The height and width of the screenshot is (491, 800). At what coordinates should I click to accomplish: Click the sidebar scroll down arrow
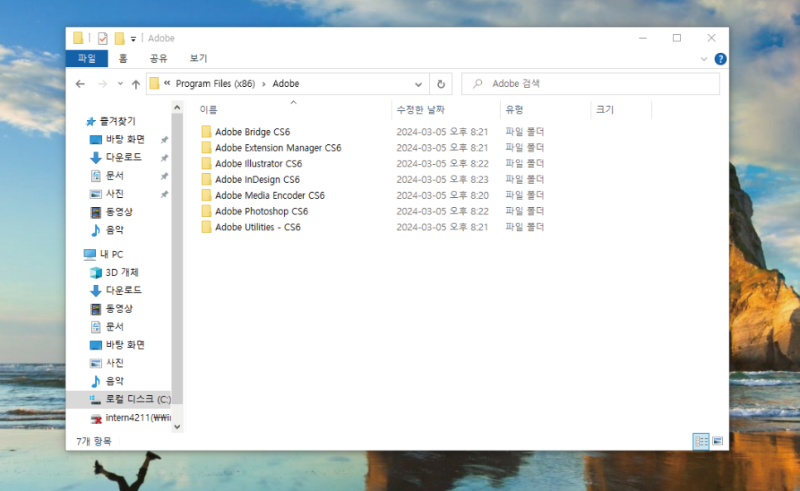point(177,427)
